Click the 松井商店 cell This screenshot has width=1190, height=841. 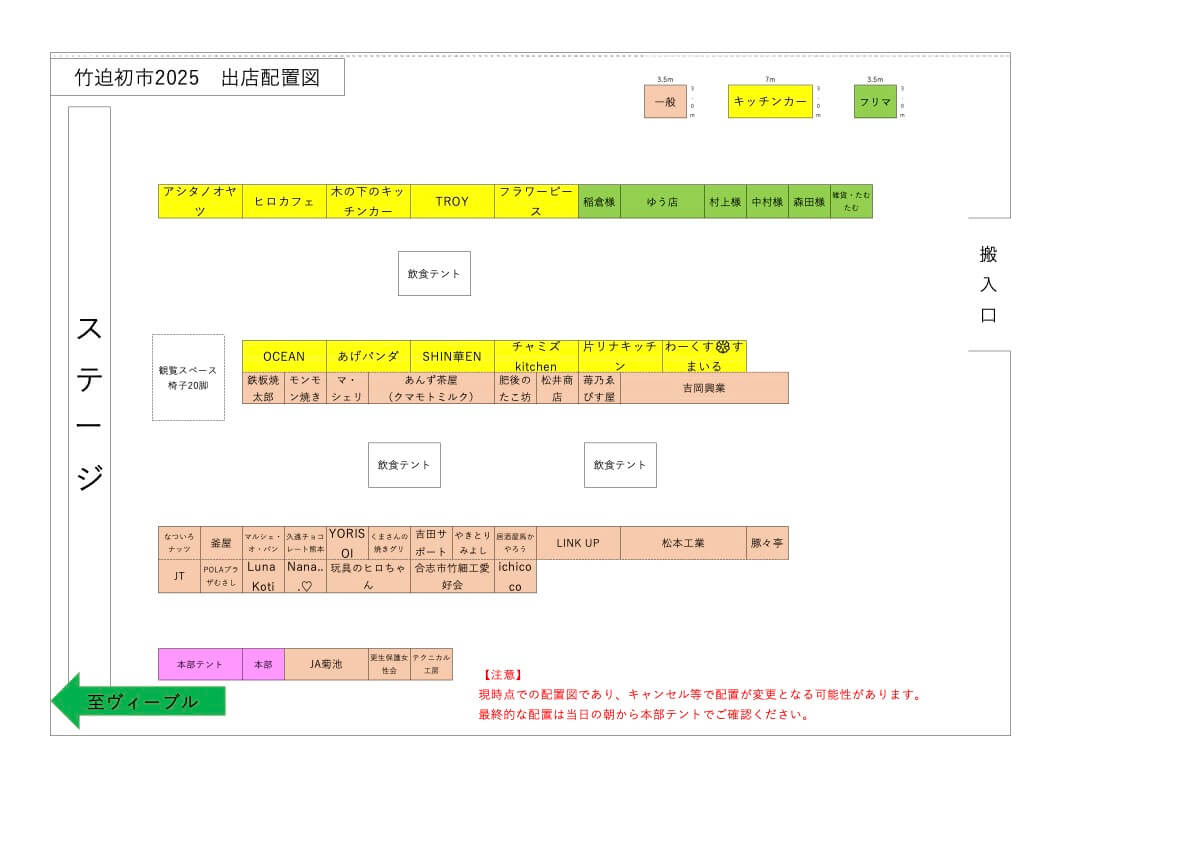557,388
